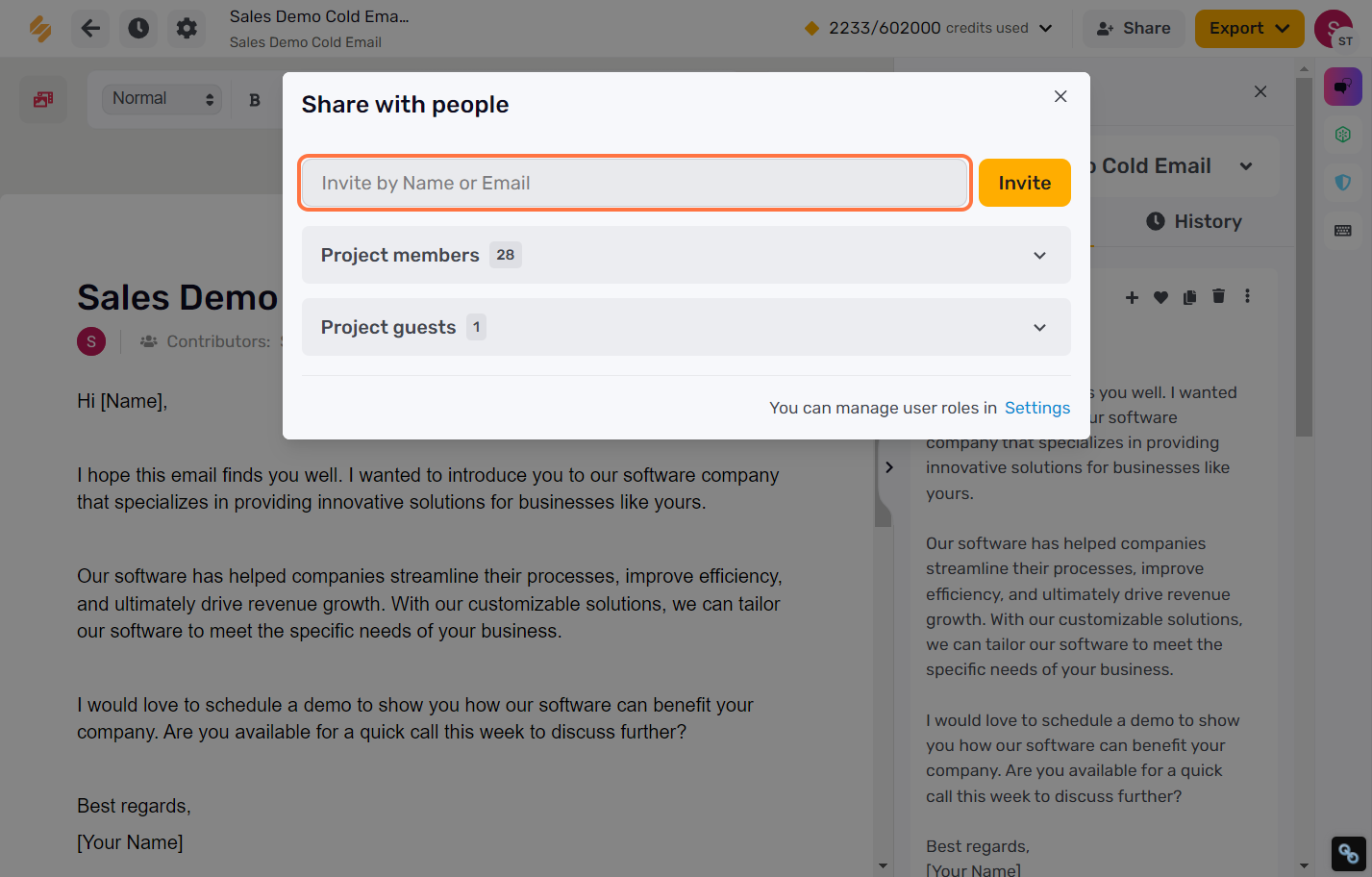The height and width of the screenshot is (877, 1372).
Task: Focus the Invite by Name or Email field
Action: pyautogui.click(x=635, y=183)
